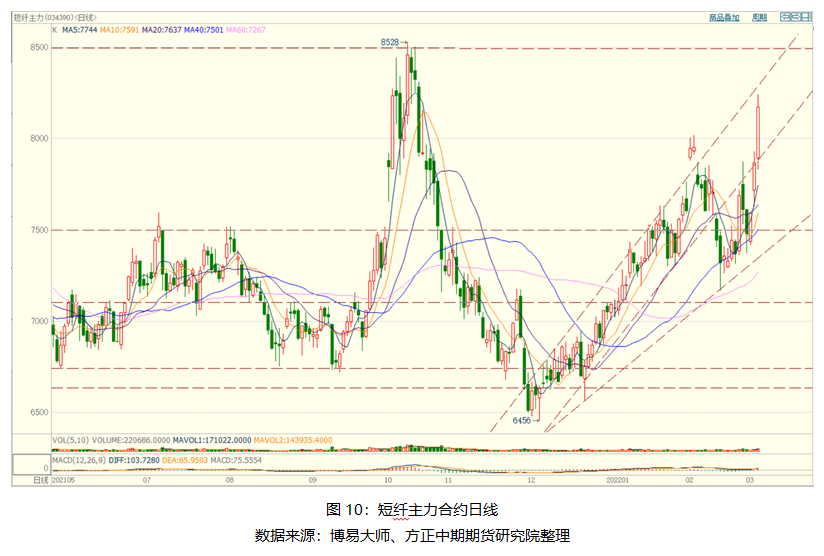Screen dimensions: 824x556
Task: Click the 6500 price axis label
Action: click(x=39, y=413)
